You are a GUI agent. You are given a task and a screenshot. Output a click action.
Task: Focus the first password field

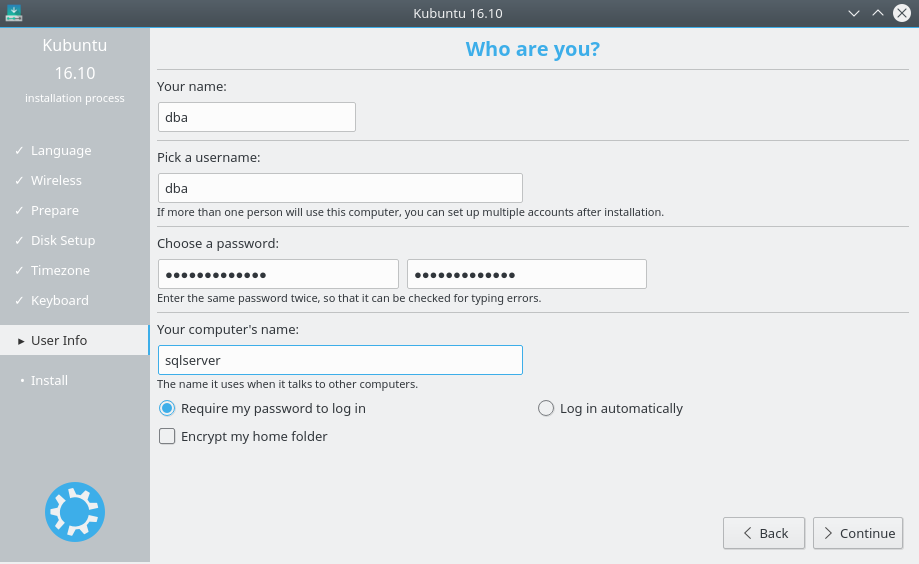pos(278,274)
